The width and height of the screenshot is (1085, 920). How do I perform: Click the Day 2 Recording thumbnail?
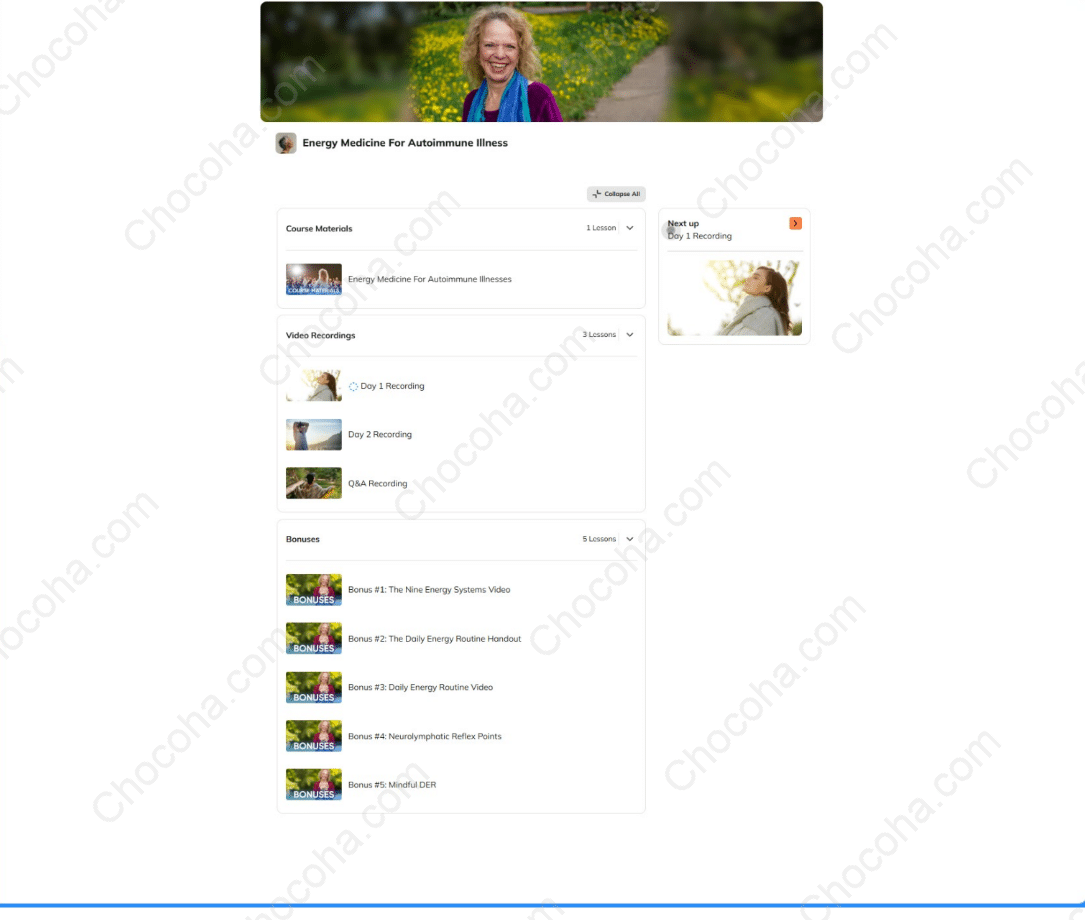313,434
